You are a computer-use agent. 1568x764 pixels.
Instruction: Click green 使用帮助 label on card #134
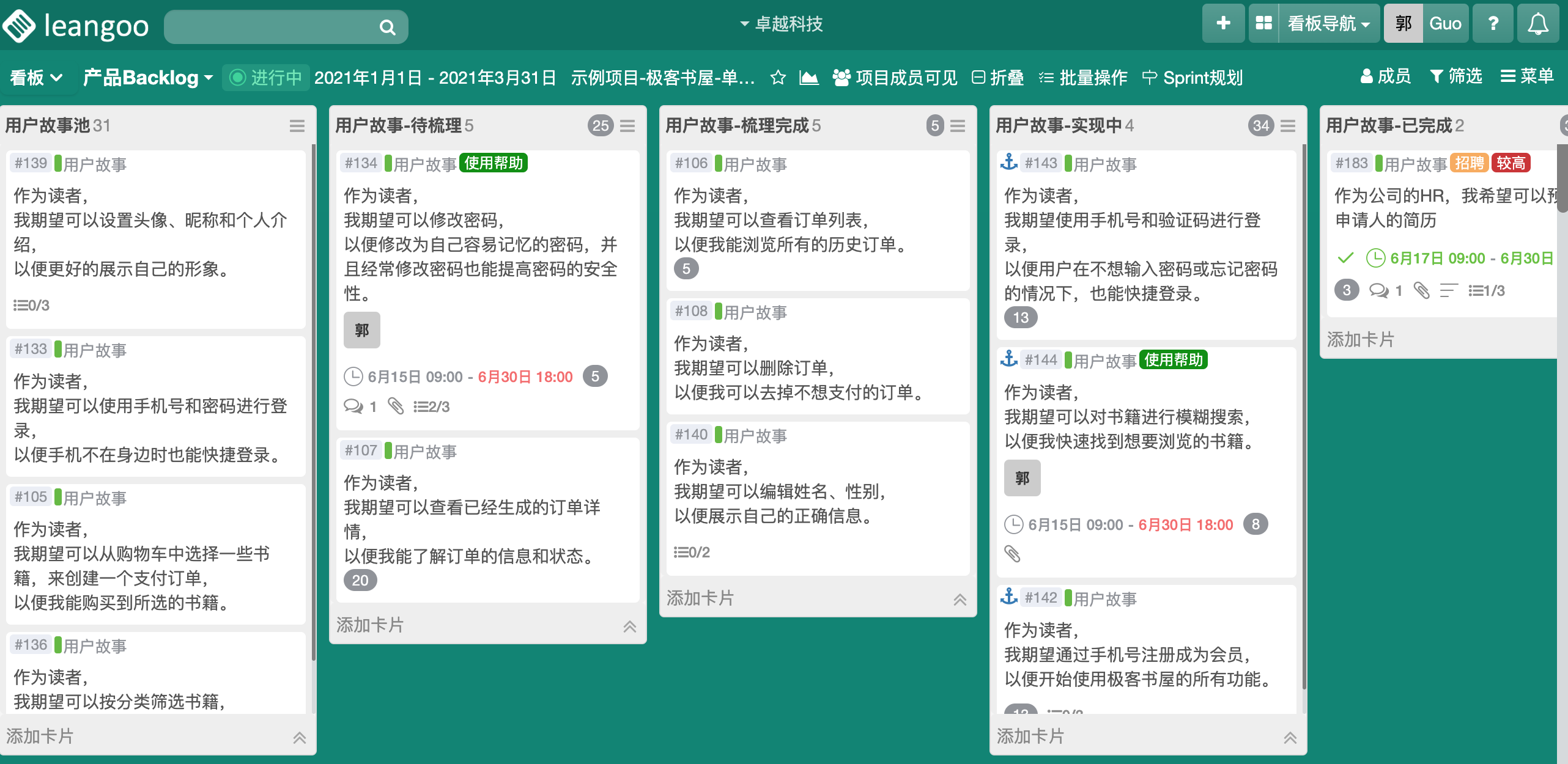[x=494, y=163]
